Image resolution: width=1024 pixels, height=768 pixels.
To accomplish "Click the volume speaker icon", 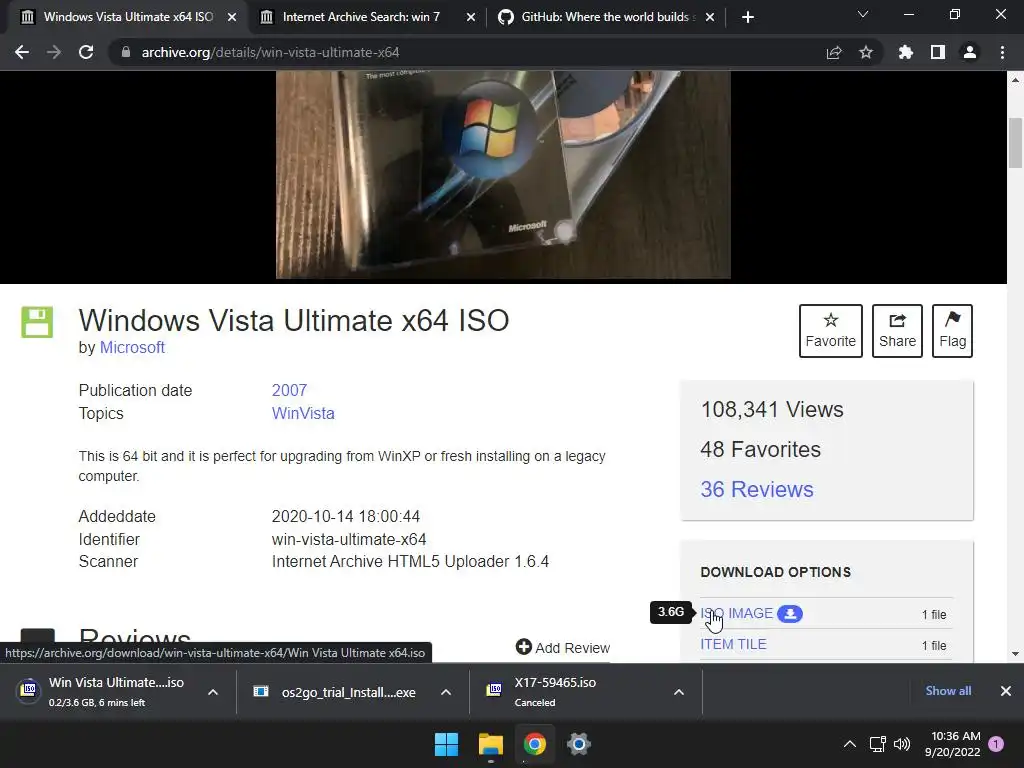I will (901, 744).
